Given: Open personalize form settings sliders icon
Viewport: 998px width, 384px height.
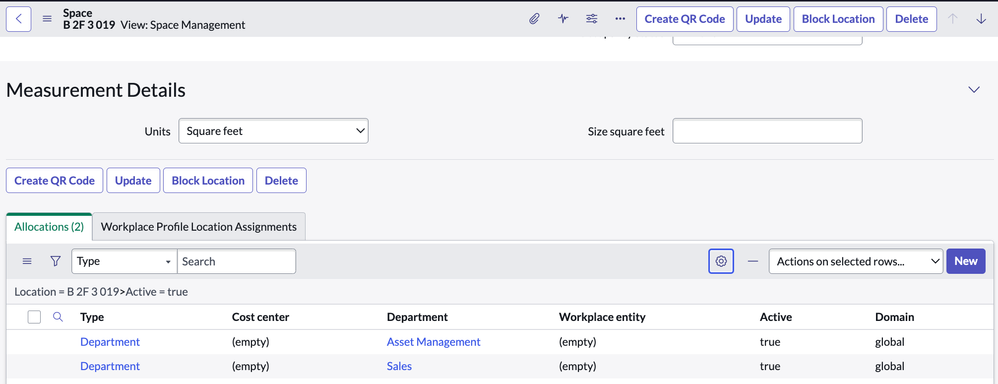Looking at the screenshot, I should click(591, 18).
